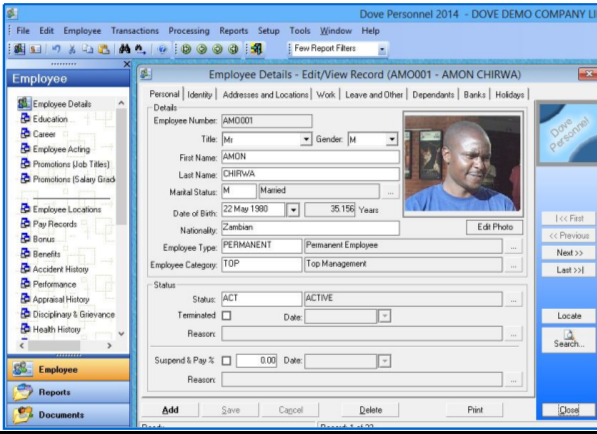The image size is (597, 434).
Task: Switch to the Identity tab
Action: [x=200, y=95]
